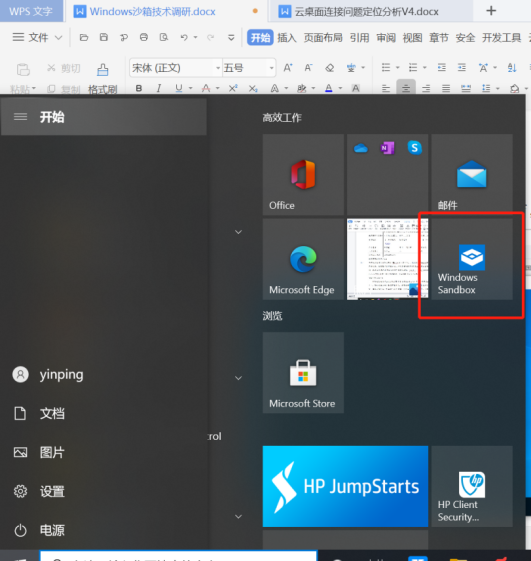The height and width of the screenshot is (561, 531).
Task: Align text right
Action: point(426,88)
